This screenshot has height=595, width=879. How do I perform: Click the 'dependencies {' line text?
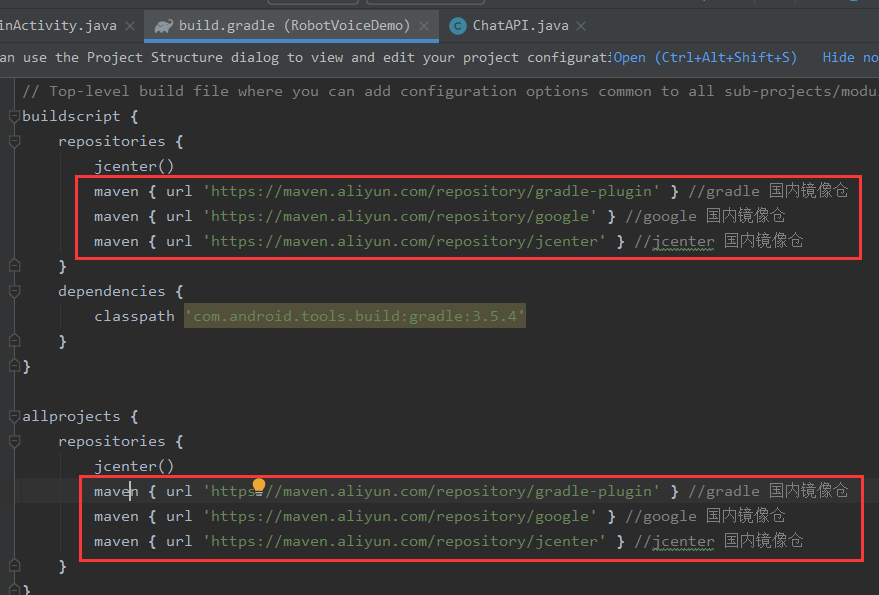point(121,291)
